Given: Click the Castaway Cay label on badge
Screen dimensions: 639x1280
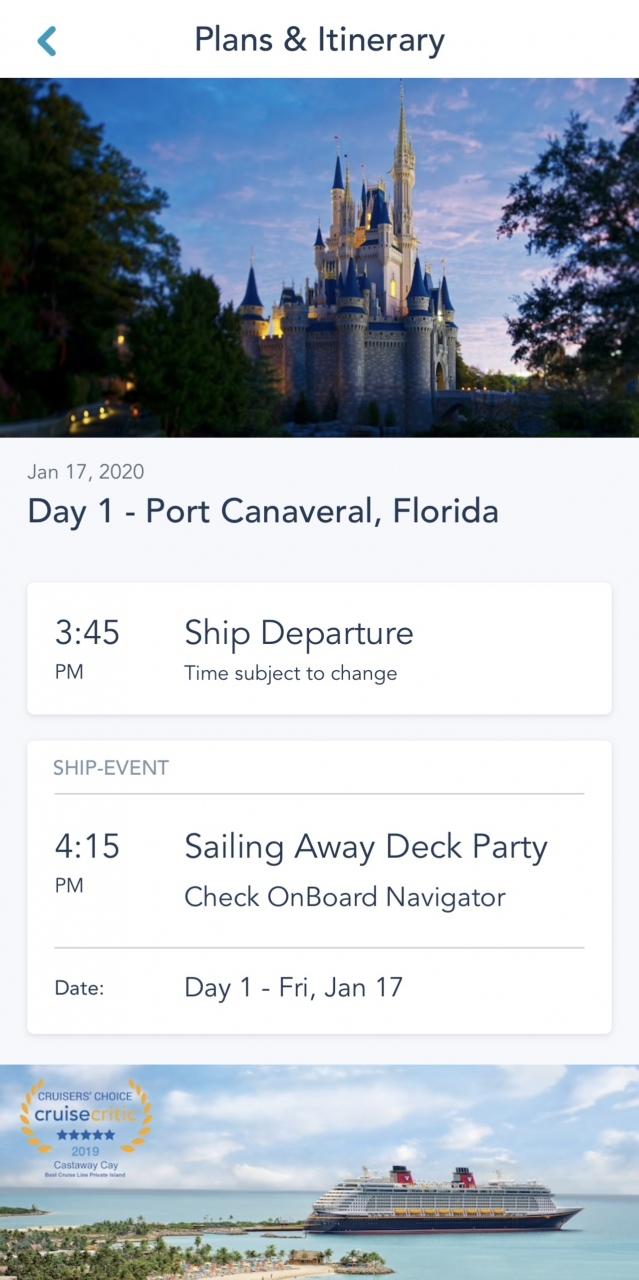Looking at the screenshot, I should tap(85, 1163).
